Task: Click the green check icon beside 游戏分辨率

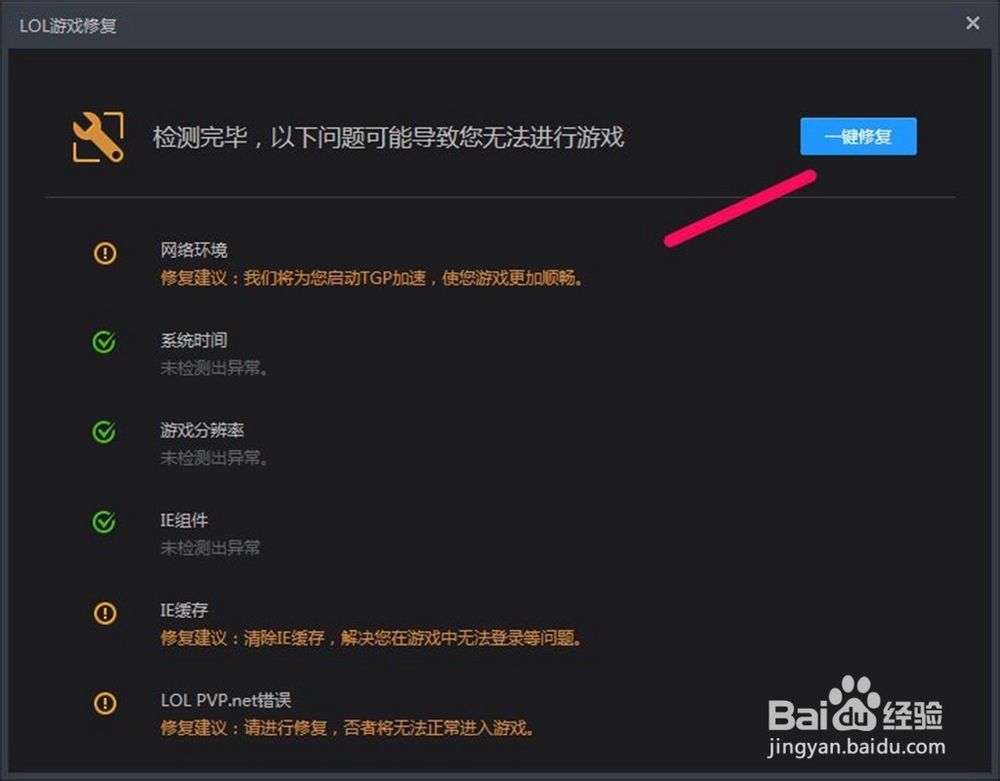Action: pos(105,432)
